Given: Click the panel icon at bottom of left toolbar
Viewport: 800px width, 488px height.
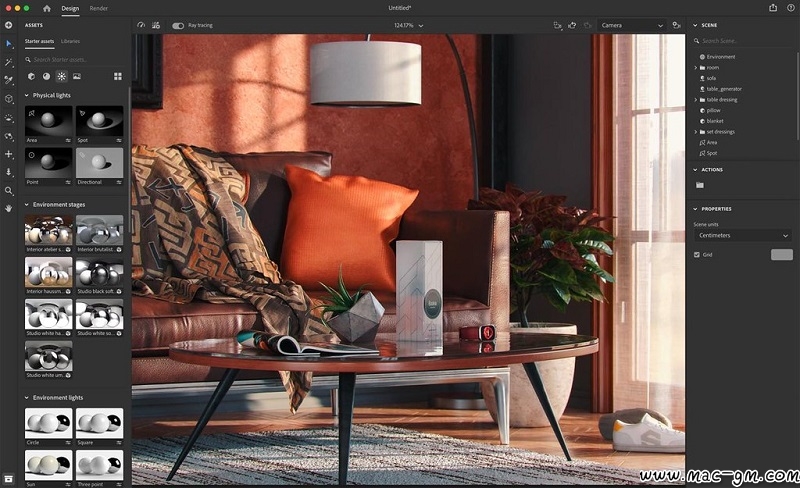Looking at the screenshot, I should click(9, 479).
